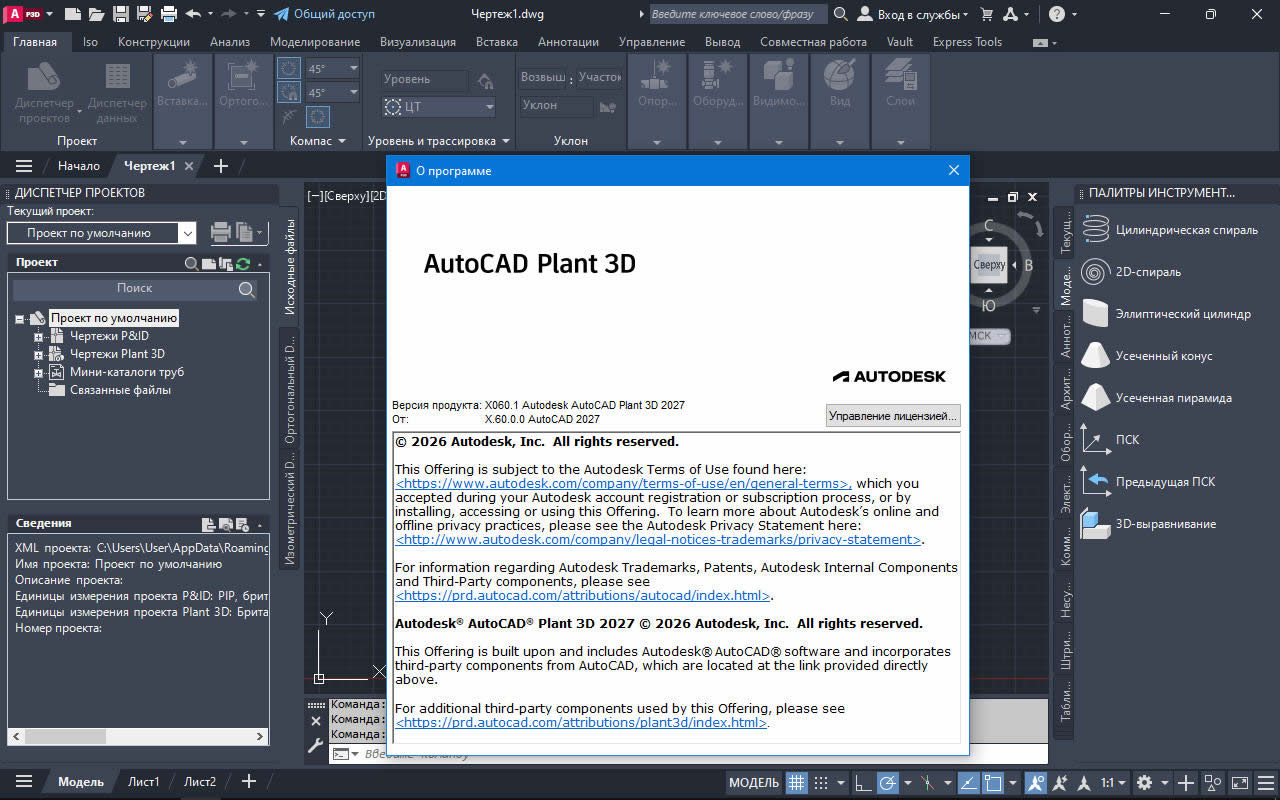Expand the Чертежи P&ID tree node
Viewport: 1280px width, 800px height.
click(x=39, y=337)
